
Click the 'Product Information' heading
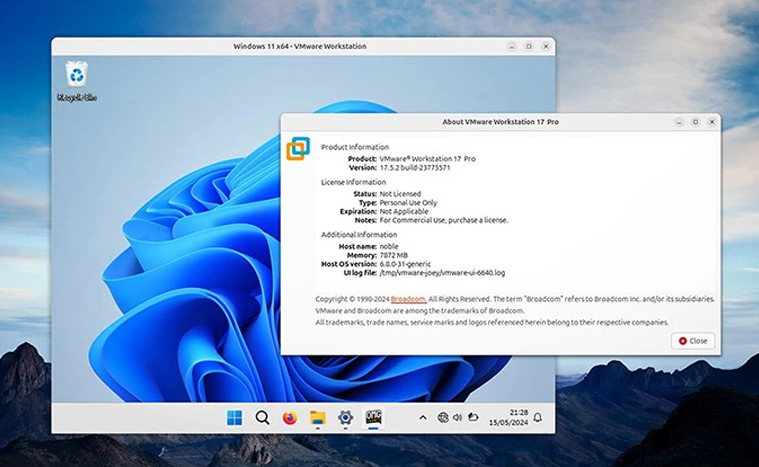click(x=355, y=147)
